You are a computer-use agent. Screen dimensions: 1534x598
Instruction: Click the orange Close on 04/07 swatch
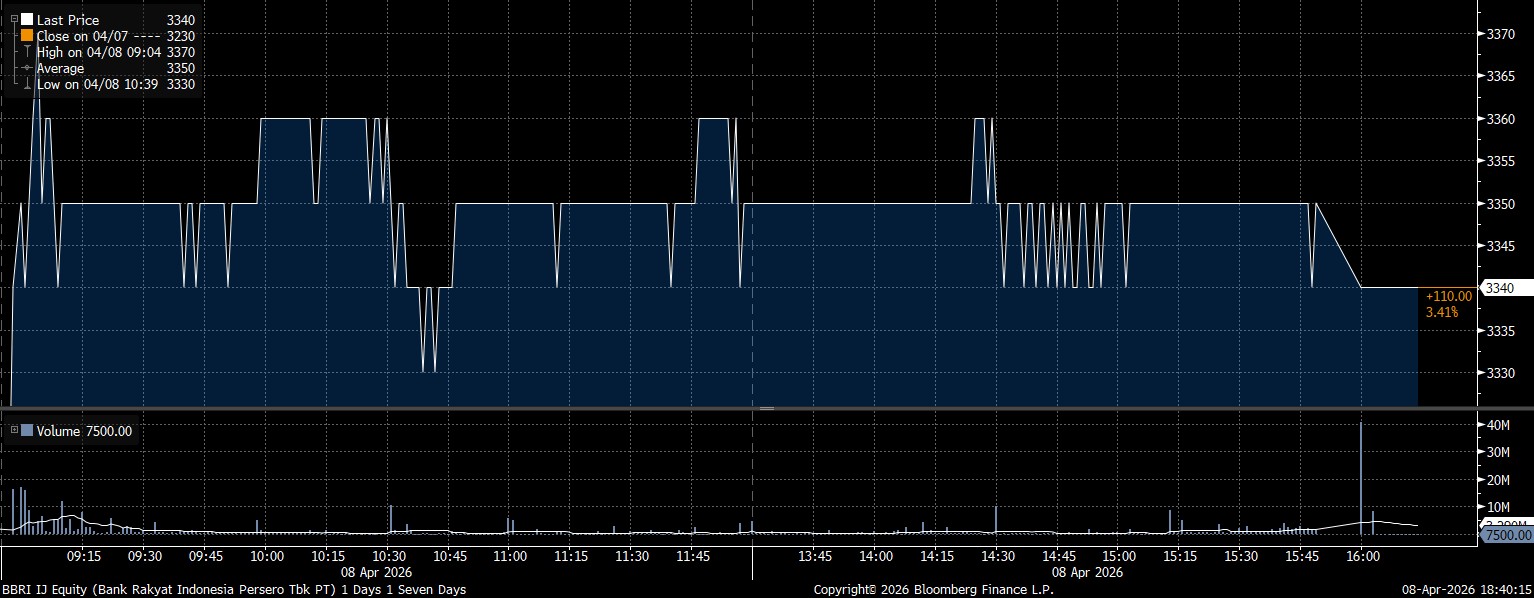tap(27, 36)
